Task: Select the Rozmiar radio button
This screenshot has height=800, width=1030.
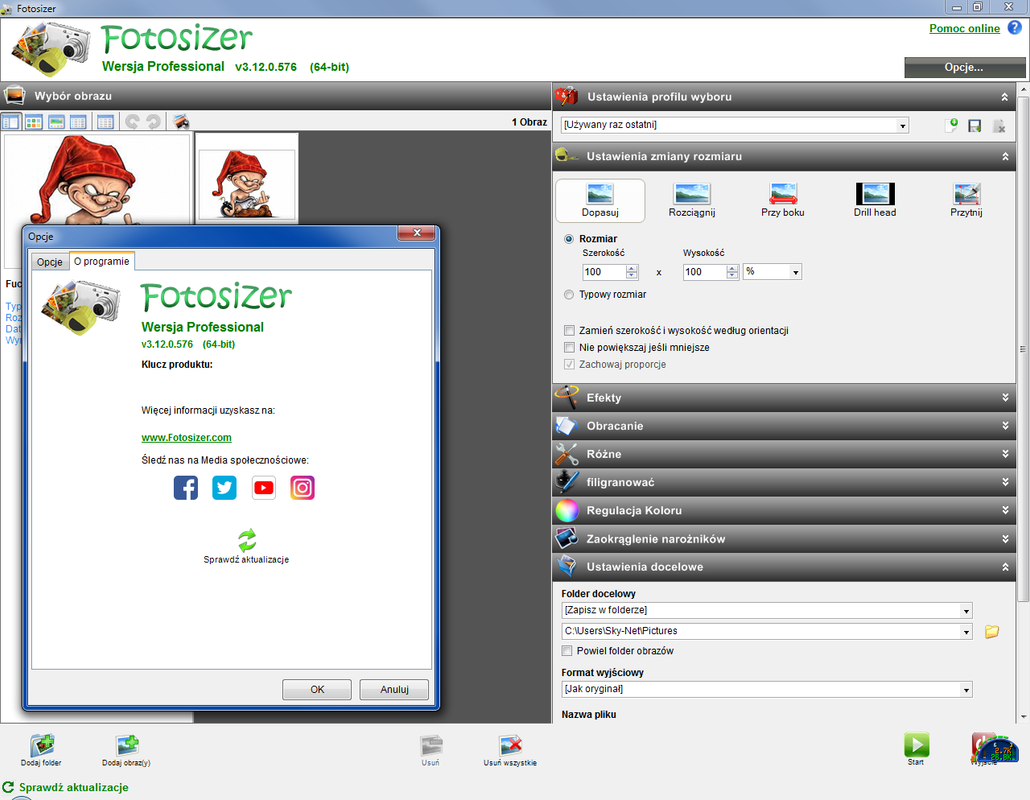Action: click(x=569, y=239)
